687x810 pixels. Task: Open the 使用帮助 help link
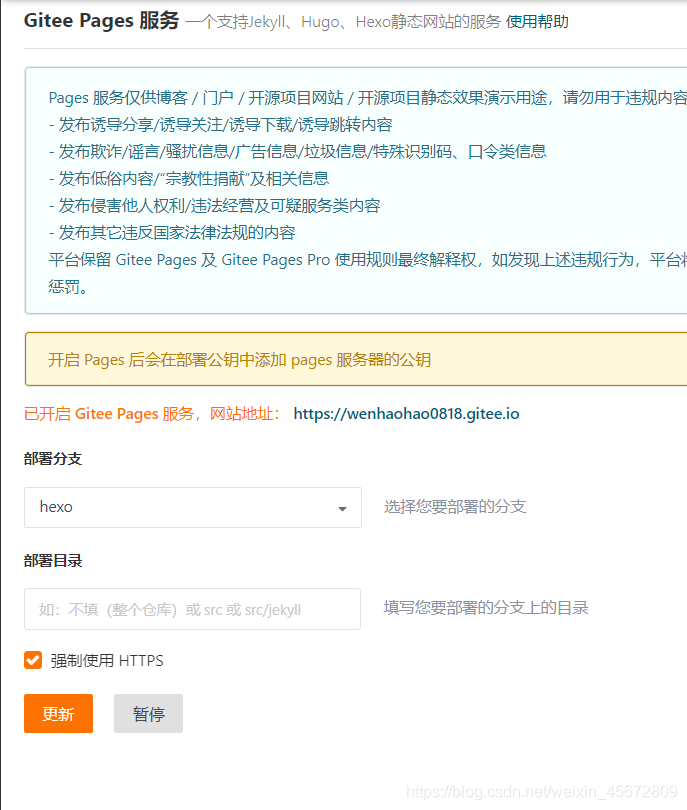(x=537, y=22)
